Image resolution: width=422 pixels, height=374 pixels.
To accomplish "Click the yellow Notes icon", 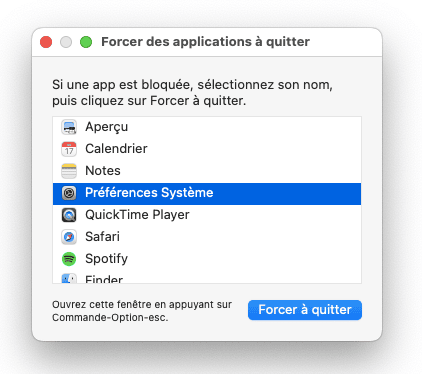I will click(x=69, y=171).
